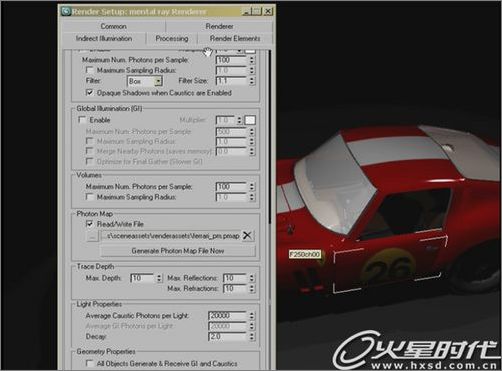This screenshot has width=502, height=371.
Task: Adjust Average Caustic Photons per Light spinner
Action: (x=252, y=315)
